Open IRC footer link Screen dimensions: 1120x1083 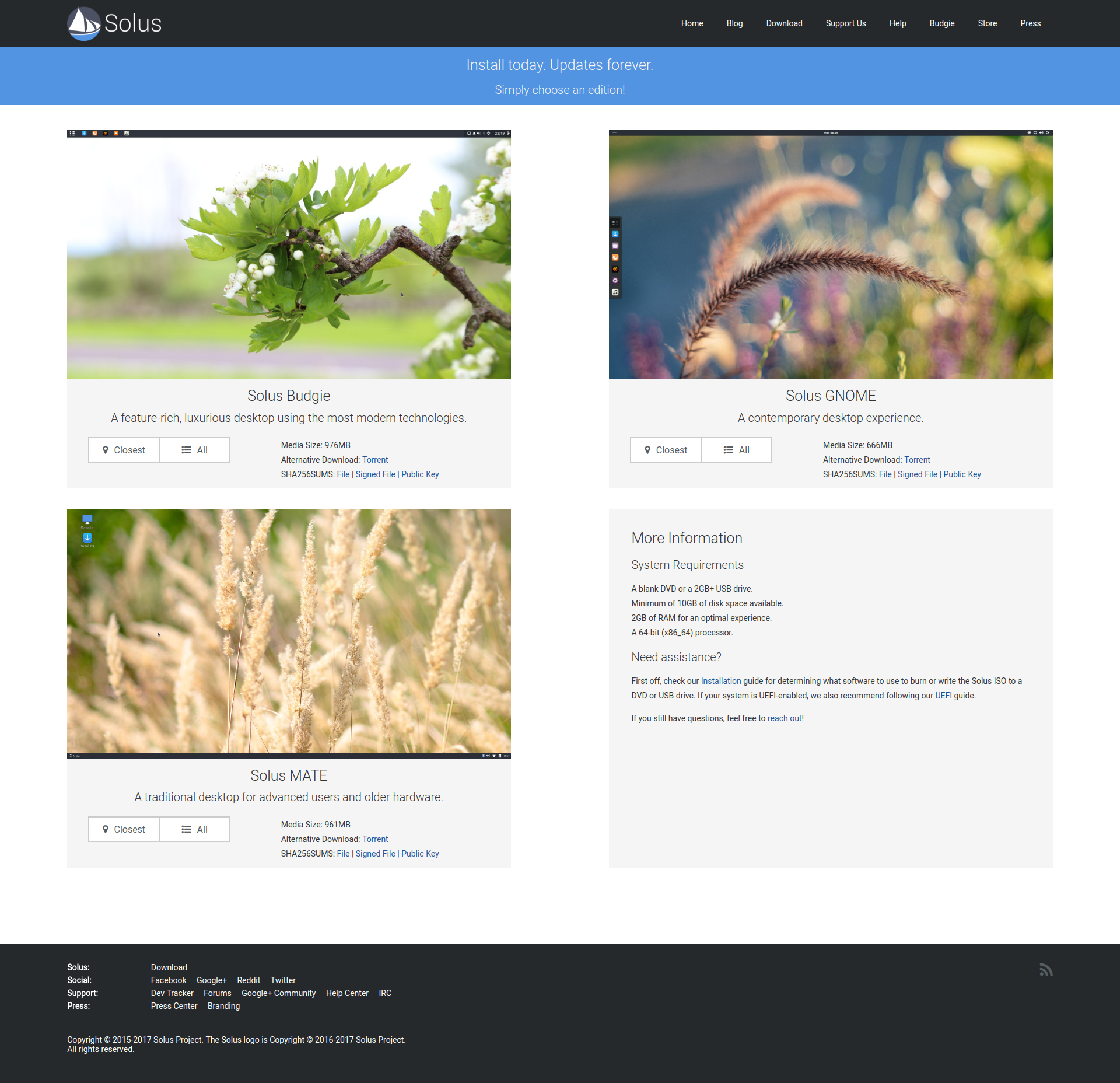tap(385, 993)
